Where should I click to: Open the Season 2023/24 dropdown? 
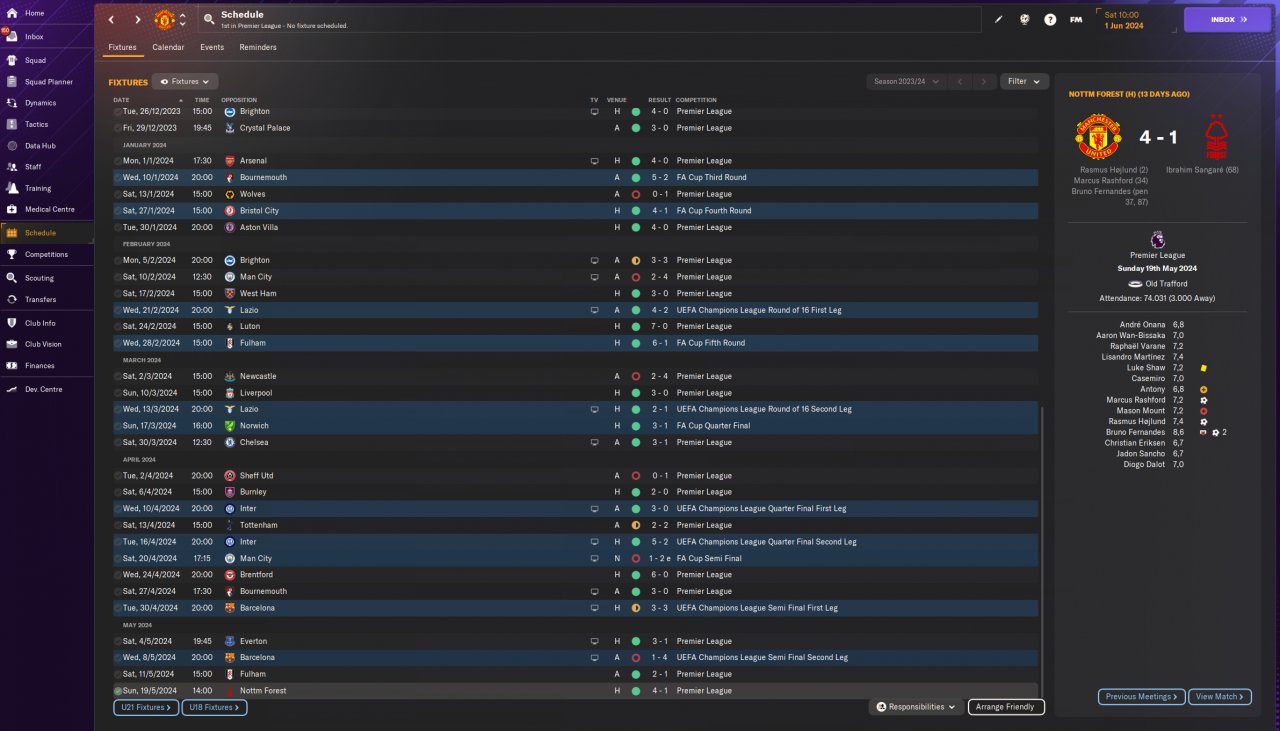905,82
